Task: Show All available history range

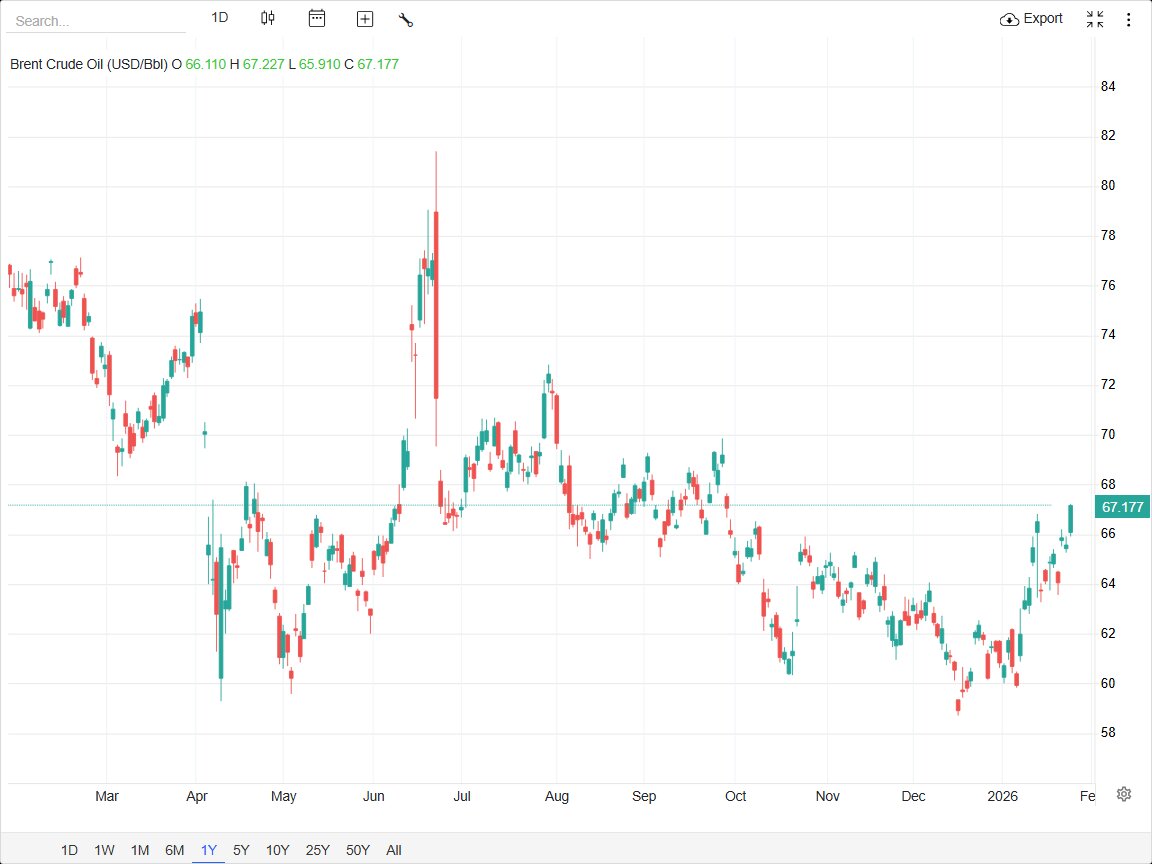Action: (394, 850)
